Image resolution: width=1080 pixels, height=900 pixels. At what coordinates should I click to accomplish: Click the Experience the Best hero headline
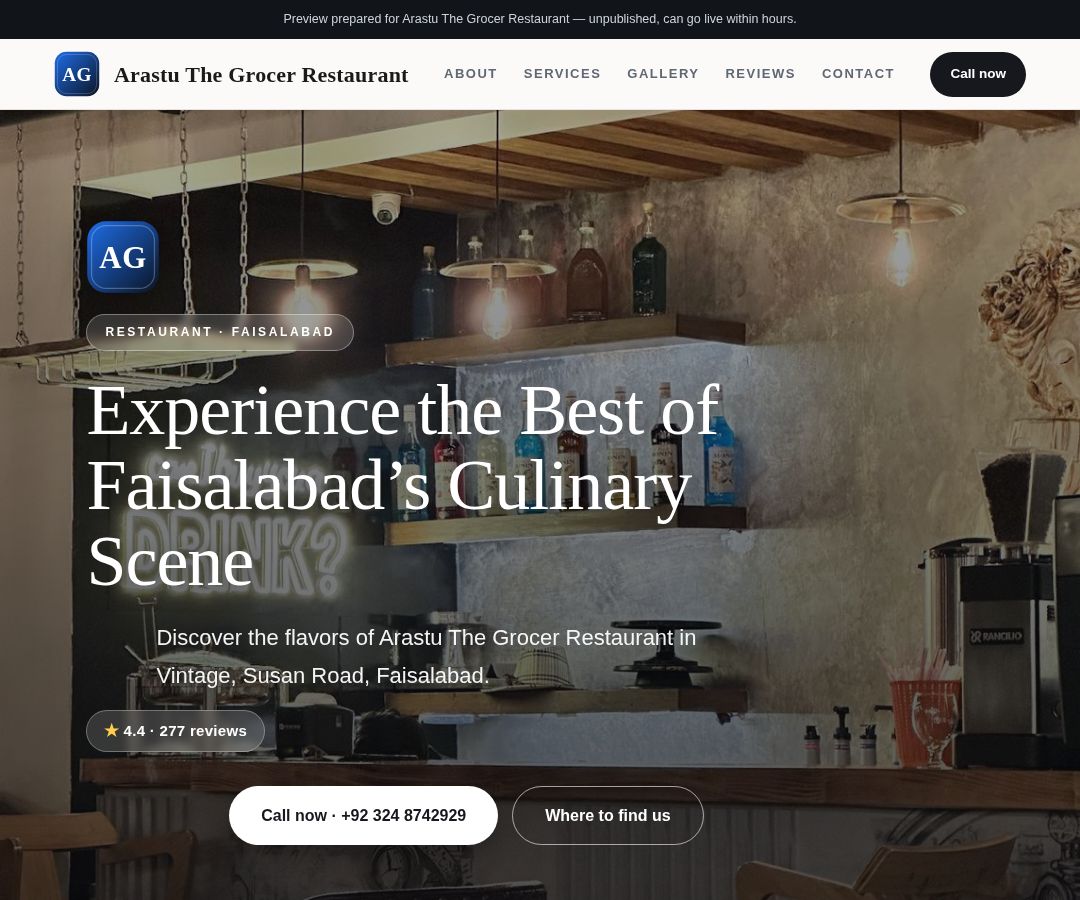404,486
